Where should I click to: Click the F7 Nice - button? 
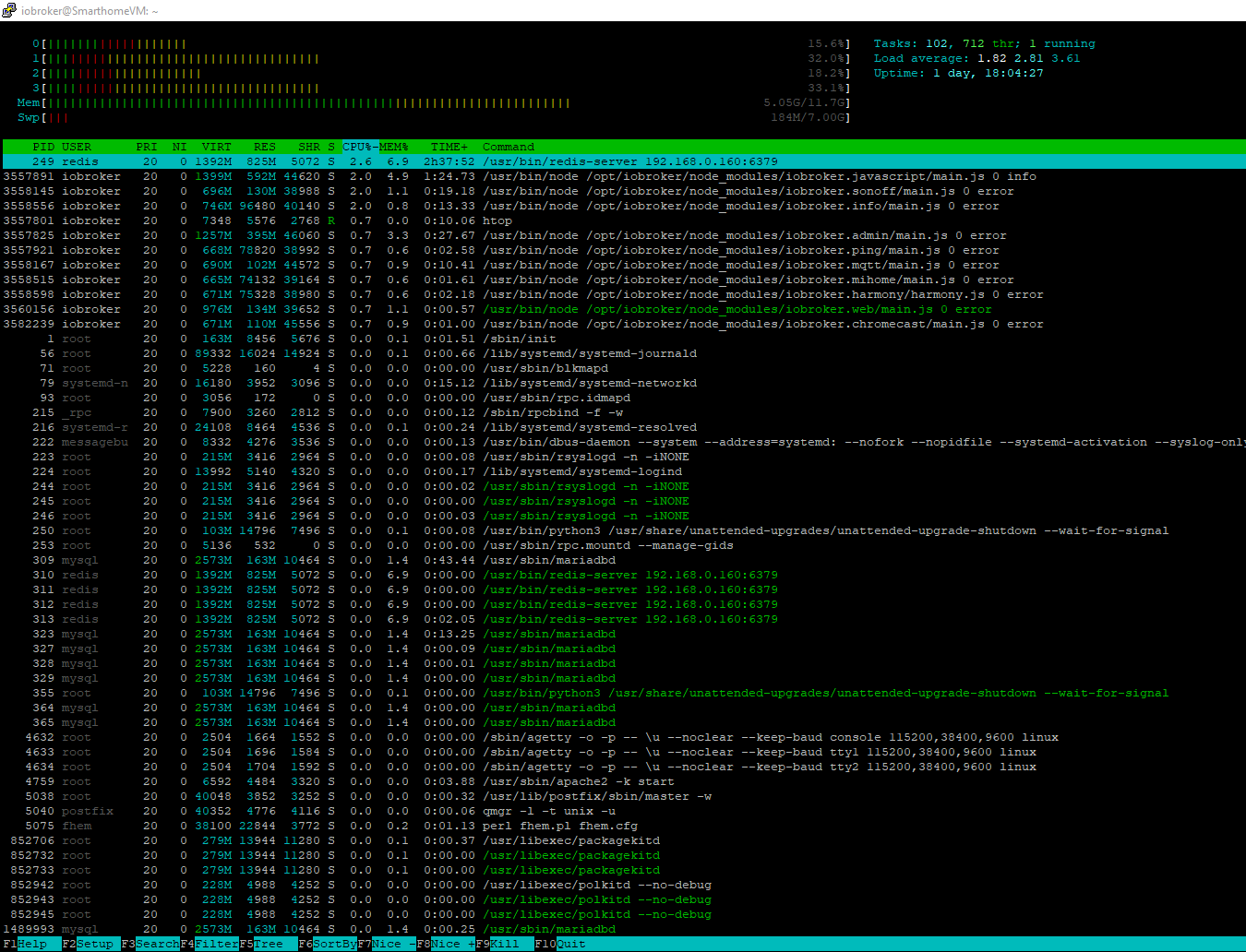click(387, 944)
